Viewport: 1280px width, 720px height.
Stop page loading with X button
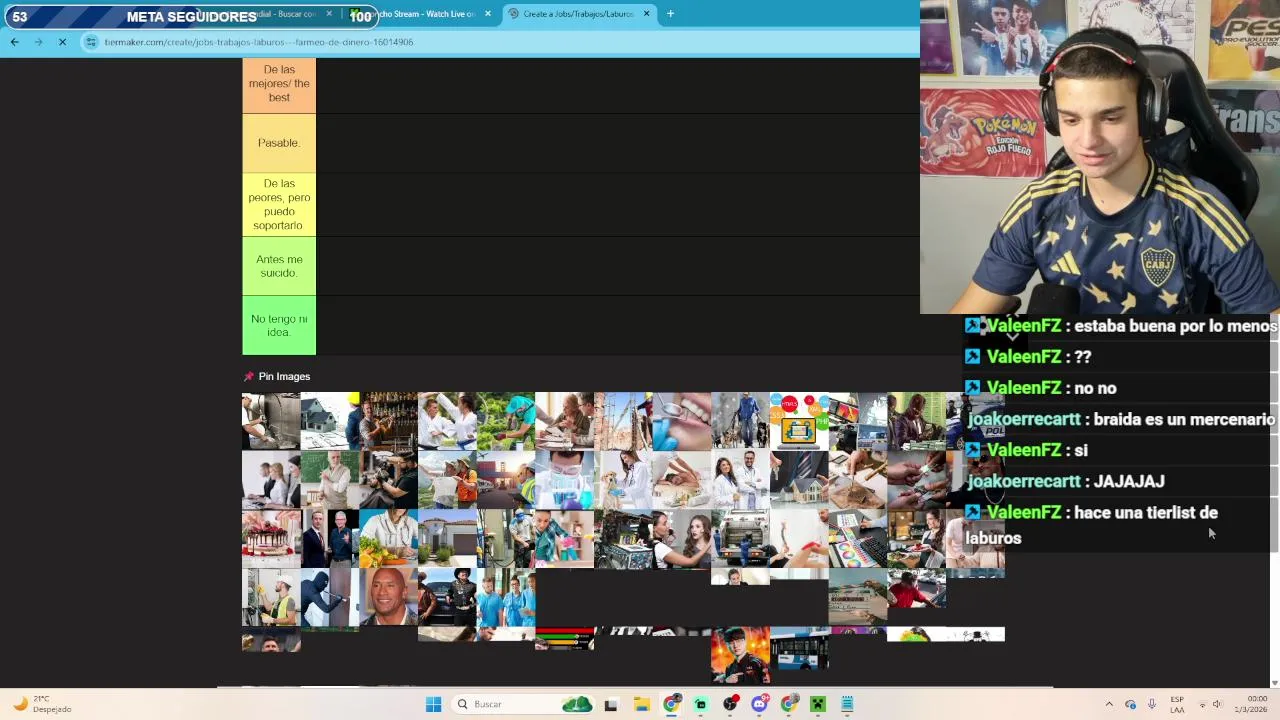point(62,42)
